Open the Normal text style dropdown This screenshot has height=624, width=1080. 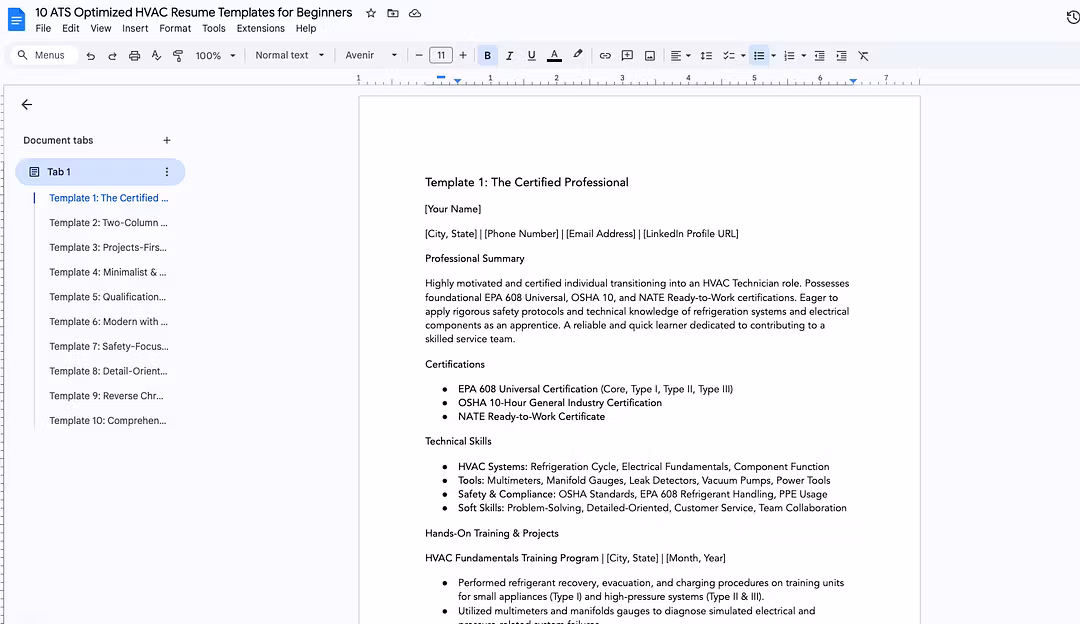pos(290,56)
